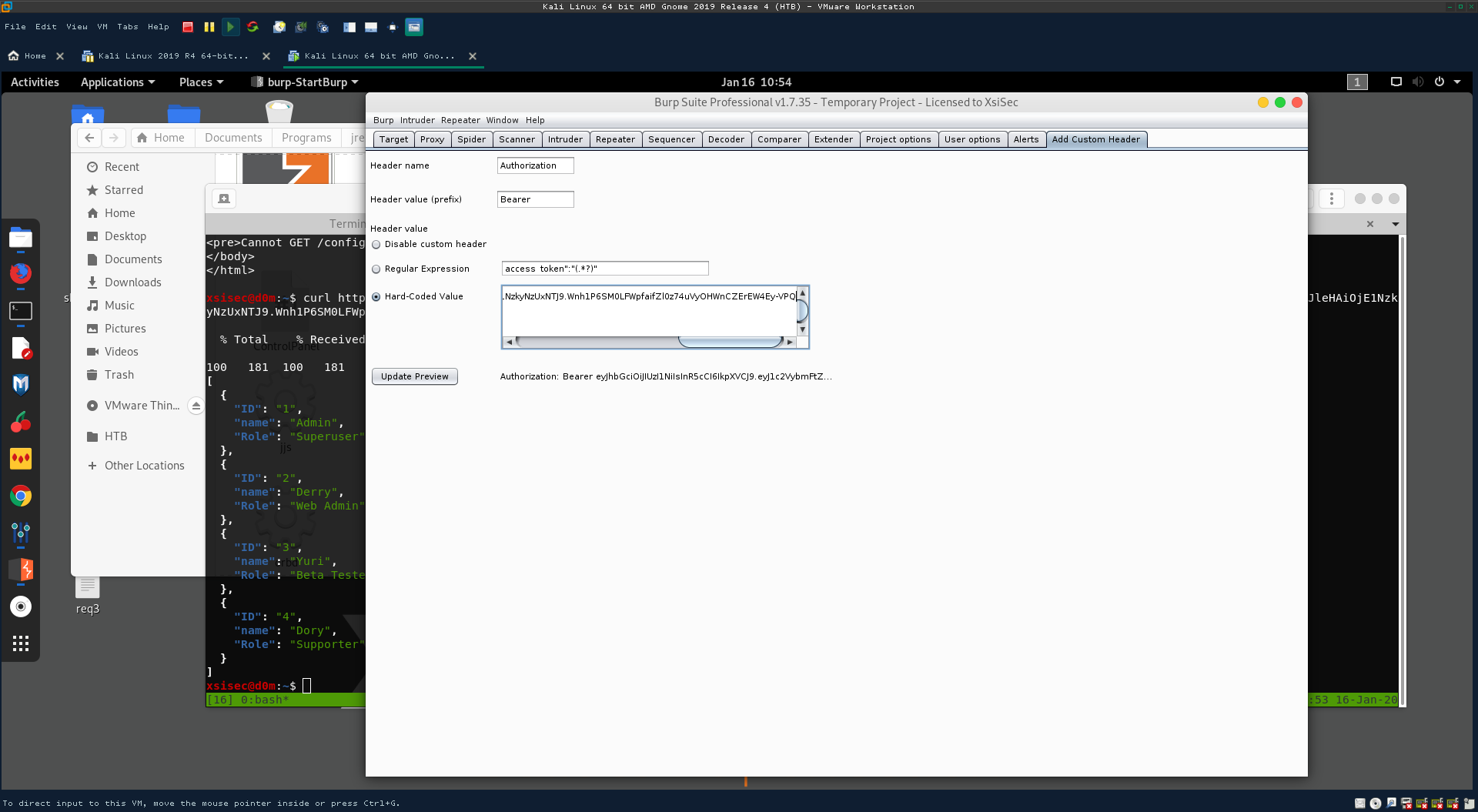Take a VMware snapshot with the clock icon
The image size is (1478, 812).
pos(279,27)
